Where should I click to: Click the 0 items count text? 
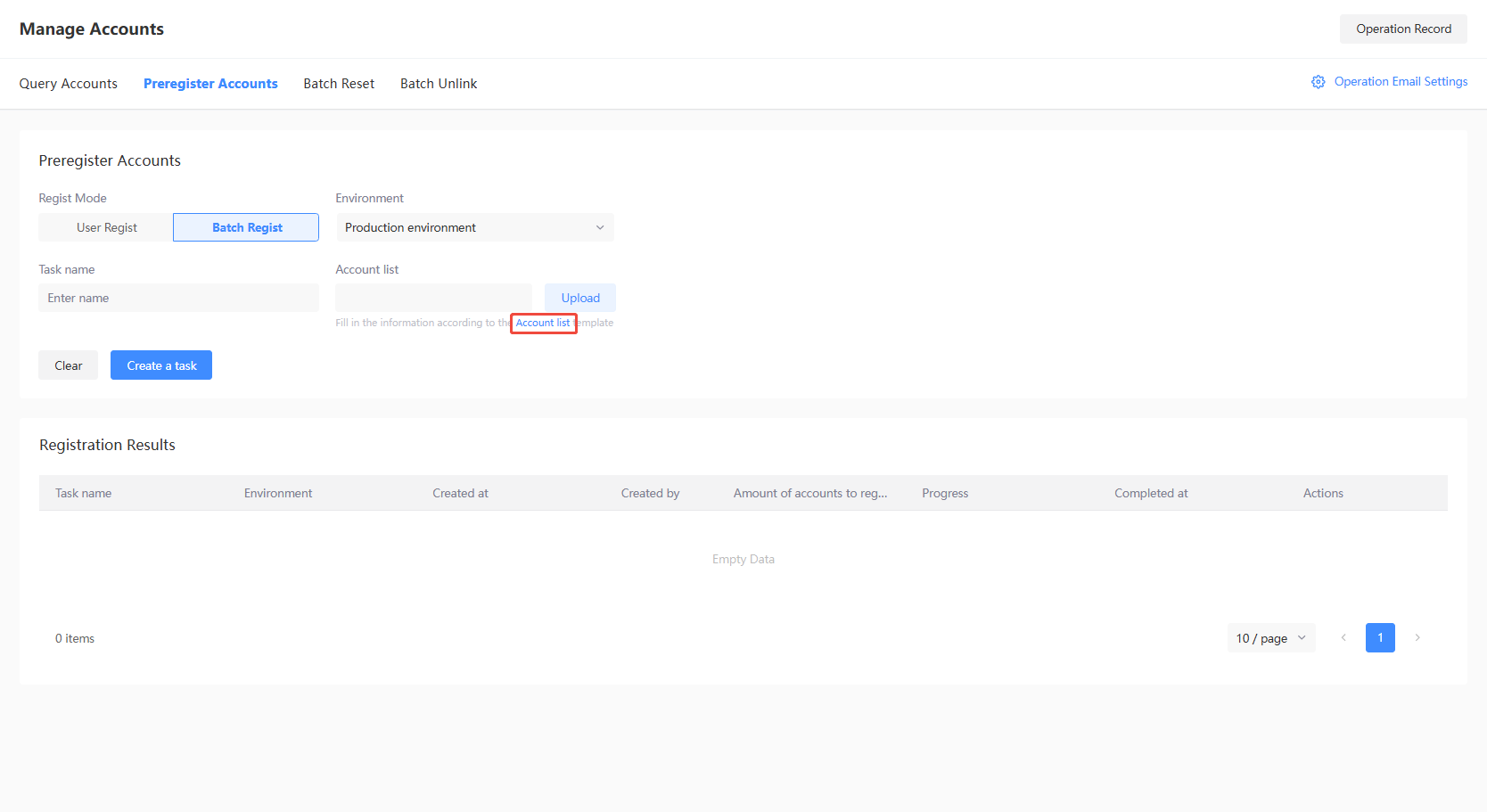pyautogui.click(x=75, y=638)
